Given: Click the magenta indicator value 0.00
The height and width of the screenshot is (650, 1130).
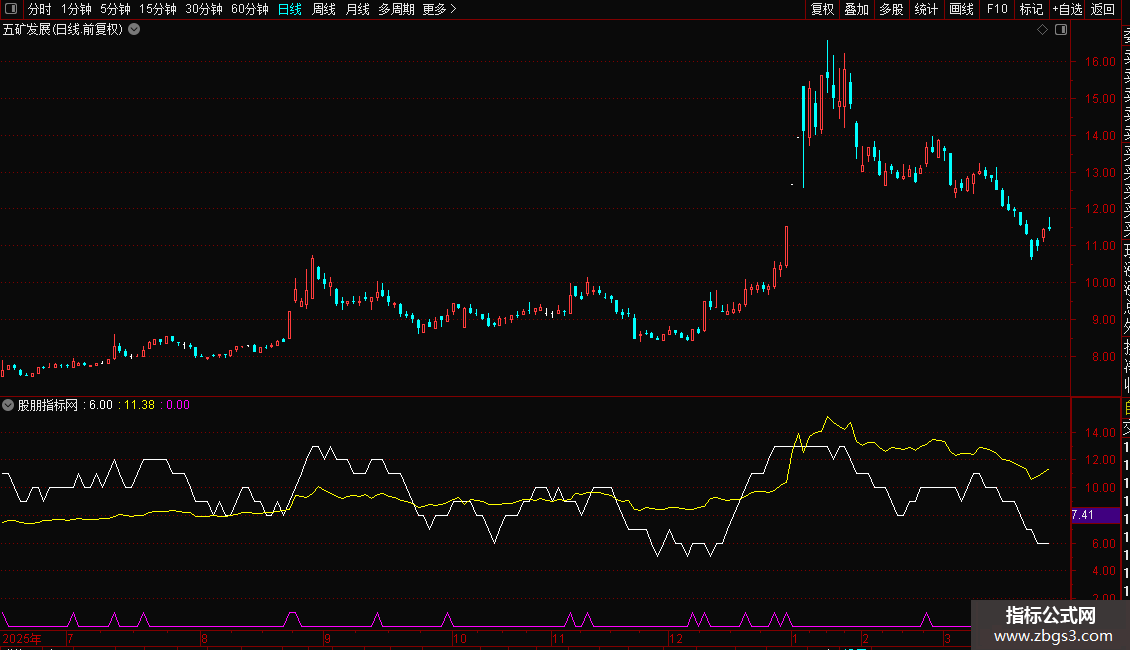Looking at the screenshot, I should pos(178,405).
